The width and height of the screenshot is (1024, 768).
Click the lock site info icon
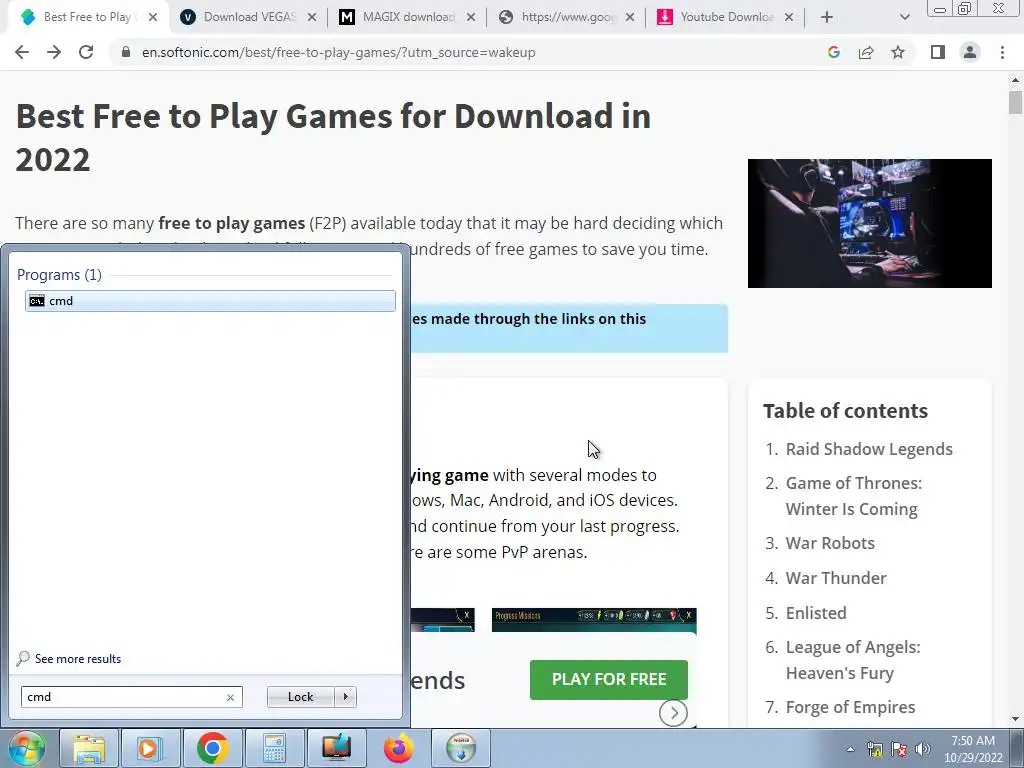click(126, 52)
